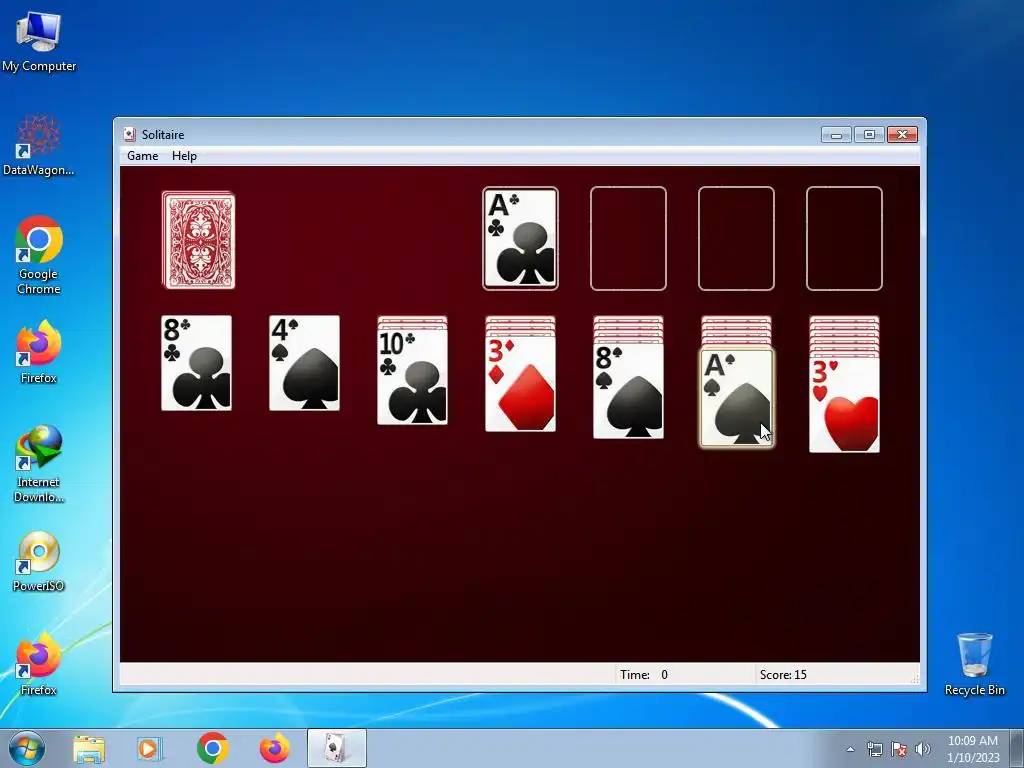Open Internet Download Manager desktop shortcut
The height and width of the screenshot is (768, 1024).
coord(39,463)
